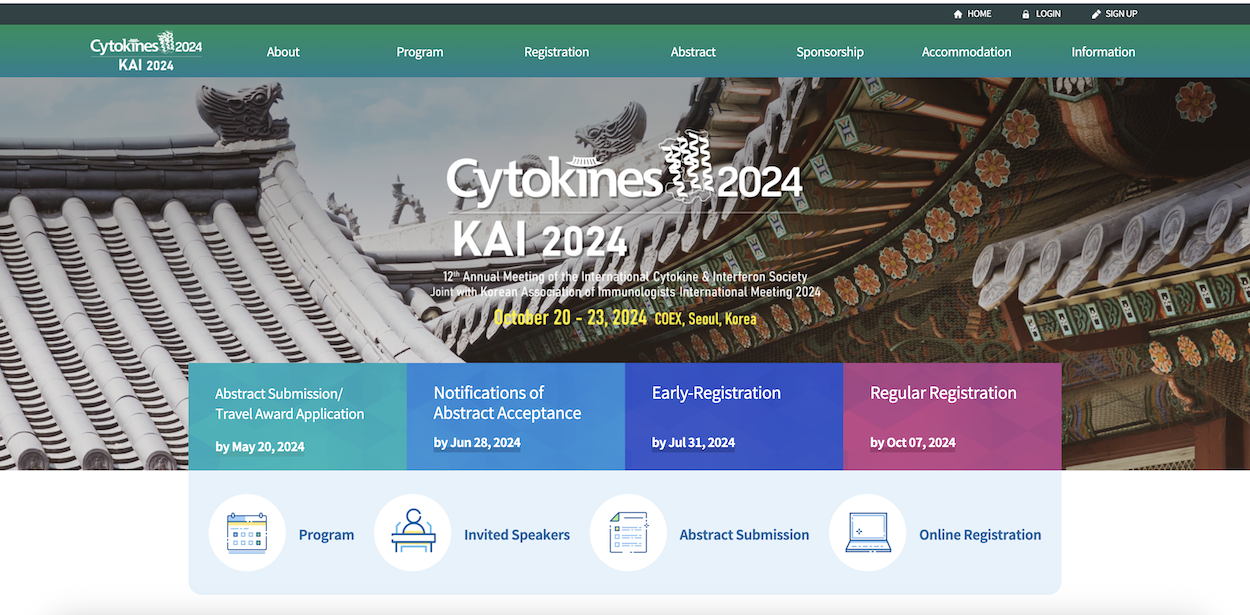Open the Sponsorship menu

[830, 52]
